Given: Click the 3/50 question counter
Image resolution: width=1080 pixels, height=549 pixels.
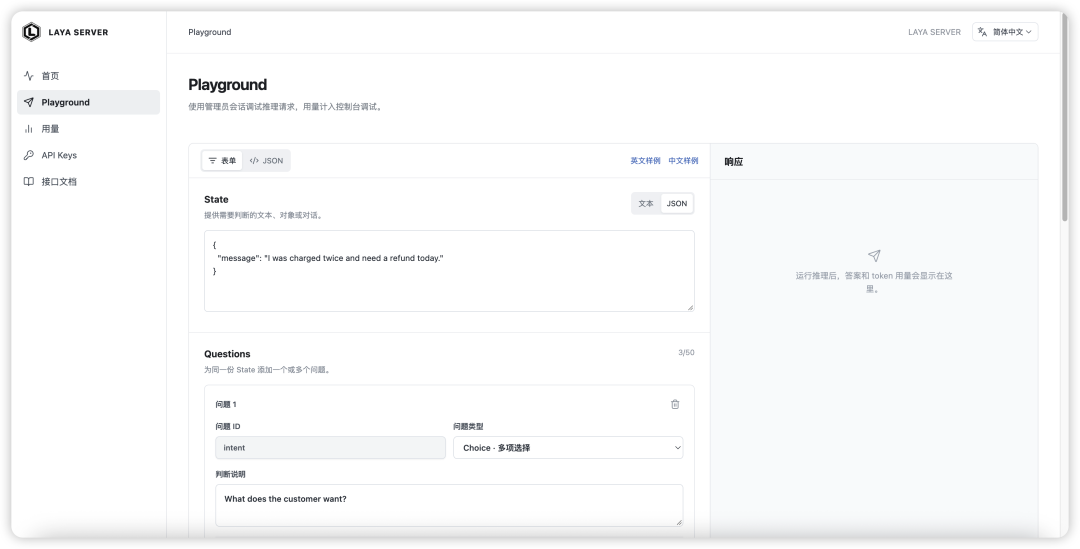Looking at the screenshot, I should coord(686,353).
